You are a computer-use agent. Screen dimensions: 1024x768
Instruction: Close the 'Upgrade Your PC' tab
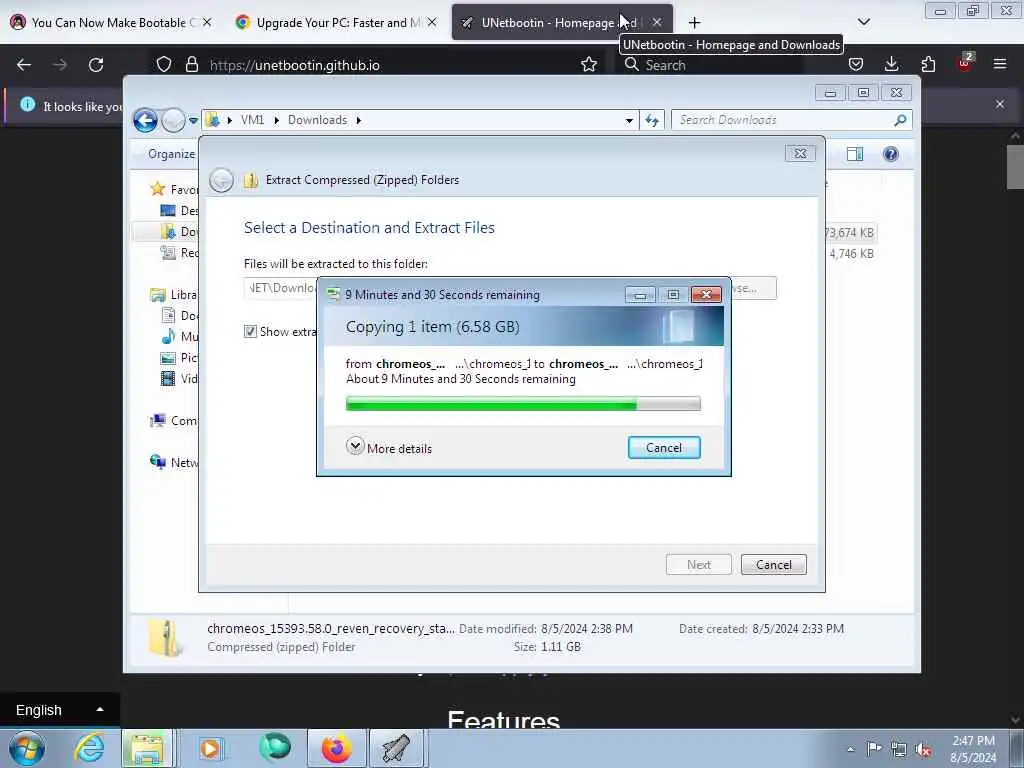click(432, 23)
